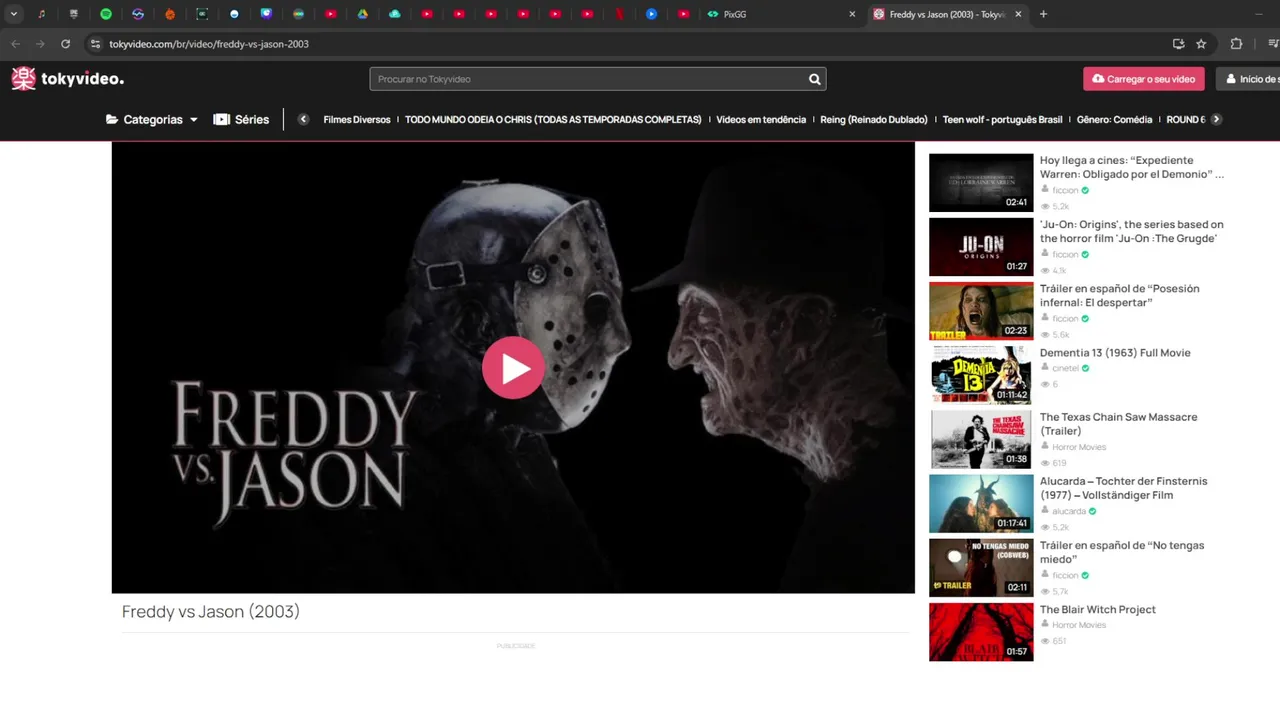This screenshot has height=720, width=1280.
Task: Go forward in browser history
Action: click(x=40, y=44)
